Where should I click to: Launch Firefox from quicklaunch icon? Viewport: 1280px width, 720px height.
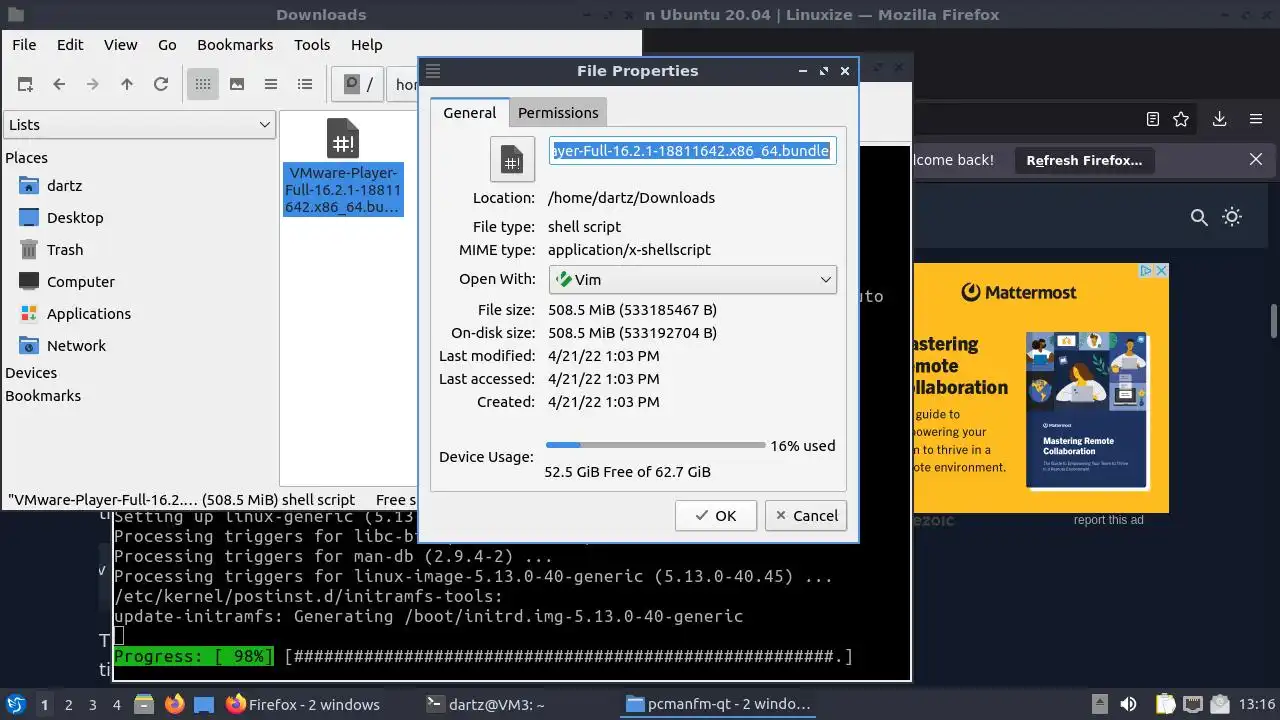pyautogui.click(x=174, y=704)
